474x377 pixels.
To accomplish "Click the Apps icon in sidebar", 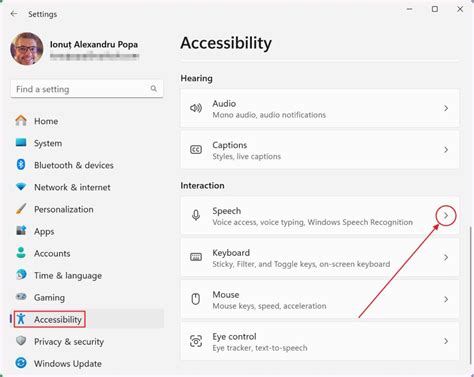I will 21,231.
